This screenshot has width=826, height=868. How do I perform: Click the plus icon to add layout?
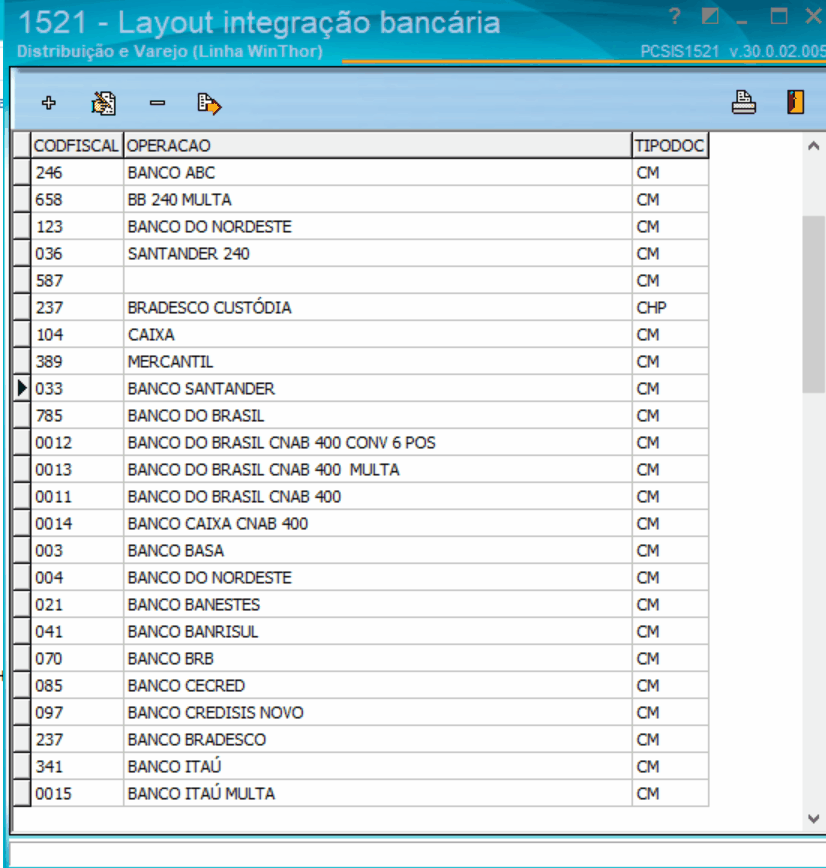tap(49, 103)
